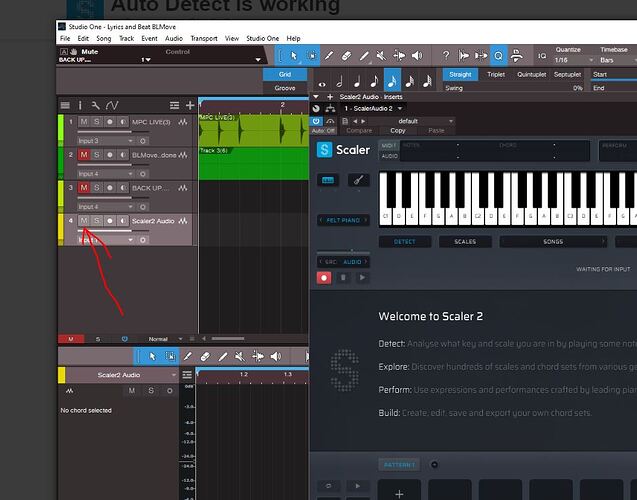Clear detection with Scaler trash icon
Screen dimensions: 637x500
coord(343,278)
